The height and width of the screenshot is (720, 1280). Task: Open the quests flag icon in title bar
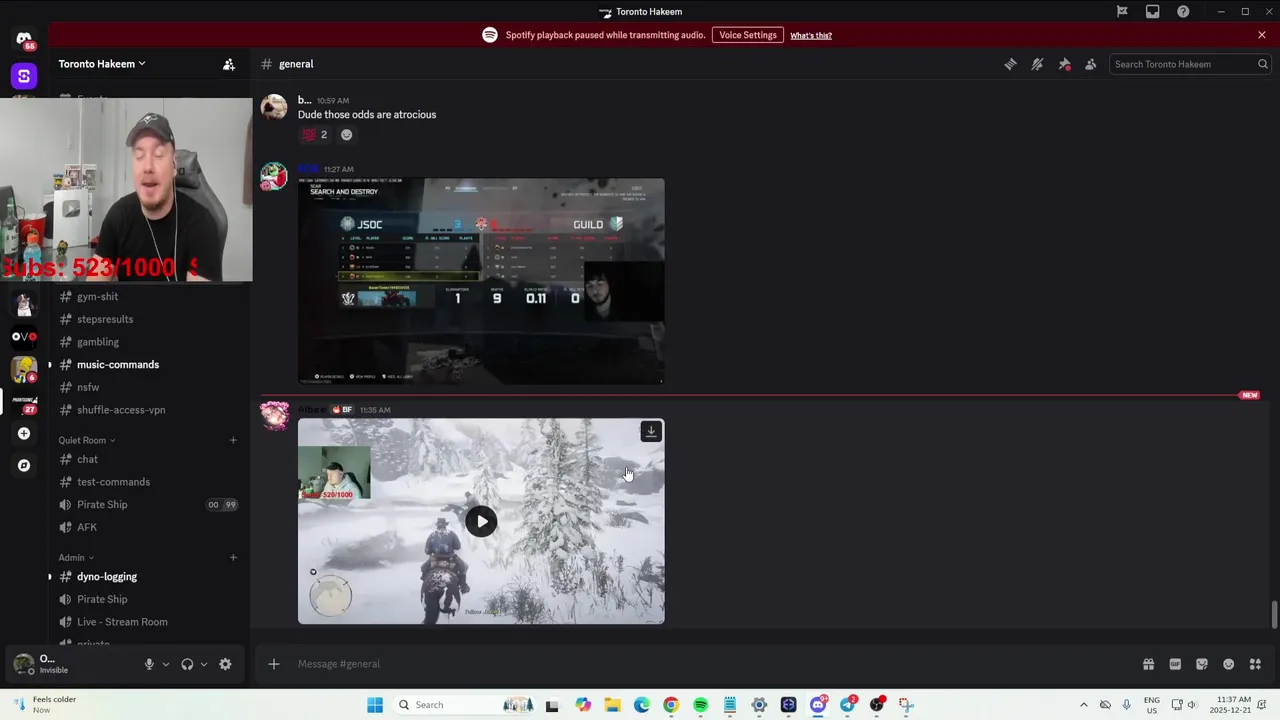[x=1122, y=12]
